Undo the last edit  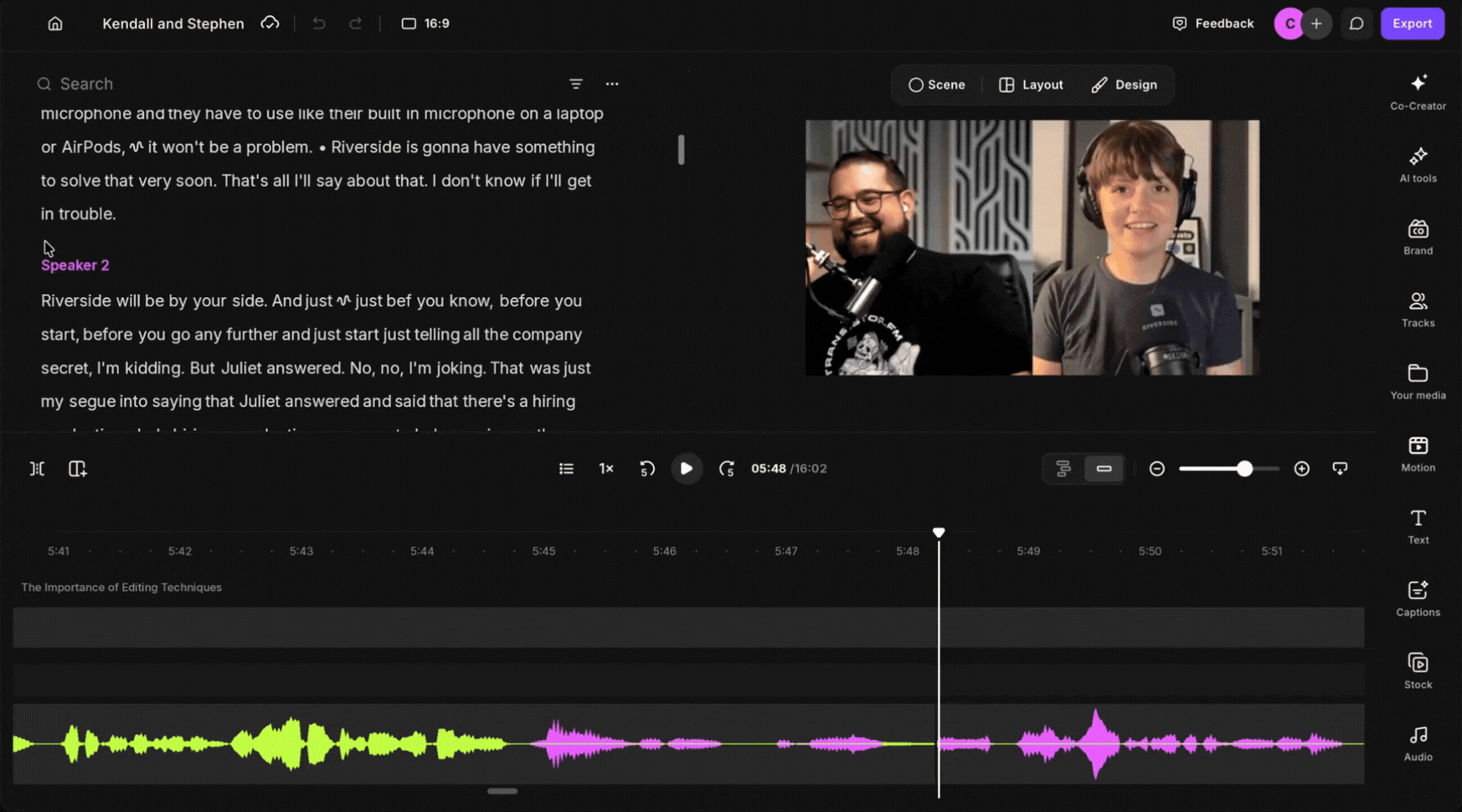319,23
